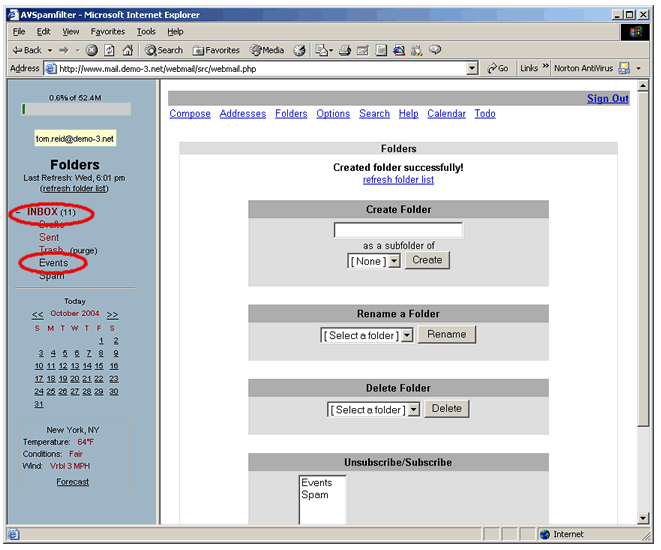Image resolution: width=661 pixels, height=550 pixels.
Task: Click the Back button in the toolbar
Action: pyautogui.click(x=27, y=50)
